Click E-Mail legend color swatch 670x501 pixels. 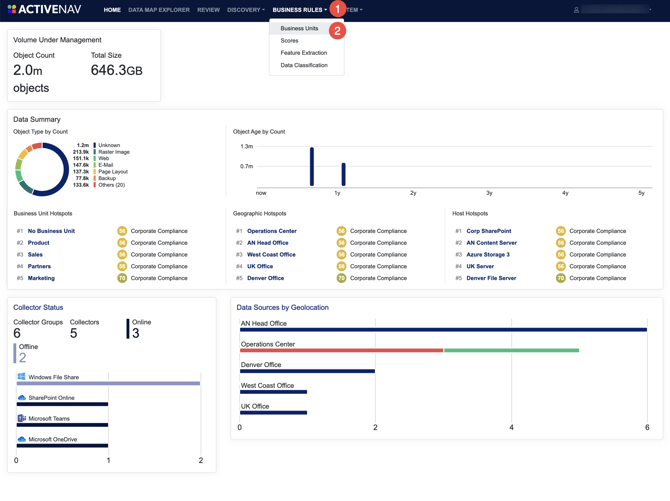[94, 165]
